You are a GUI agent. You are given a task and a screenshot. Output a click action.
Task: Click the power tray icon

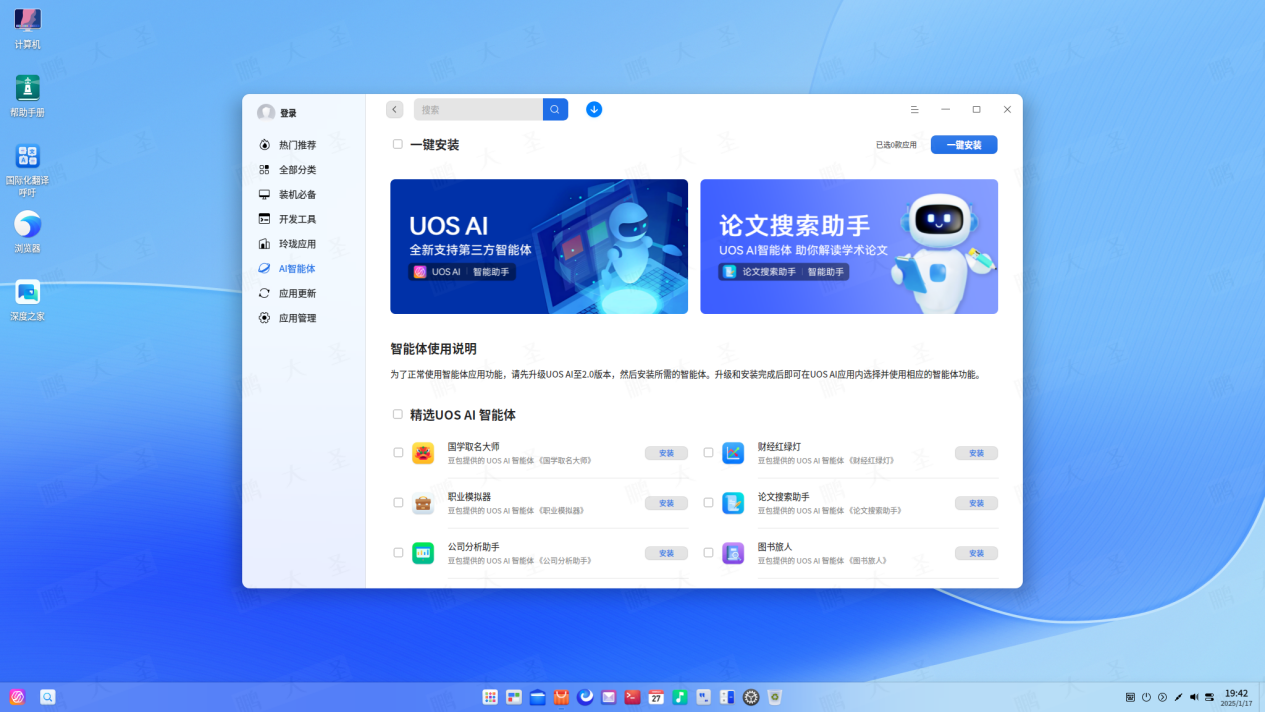pyautogui.click(x=1146, y=697)
